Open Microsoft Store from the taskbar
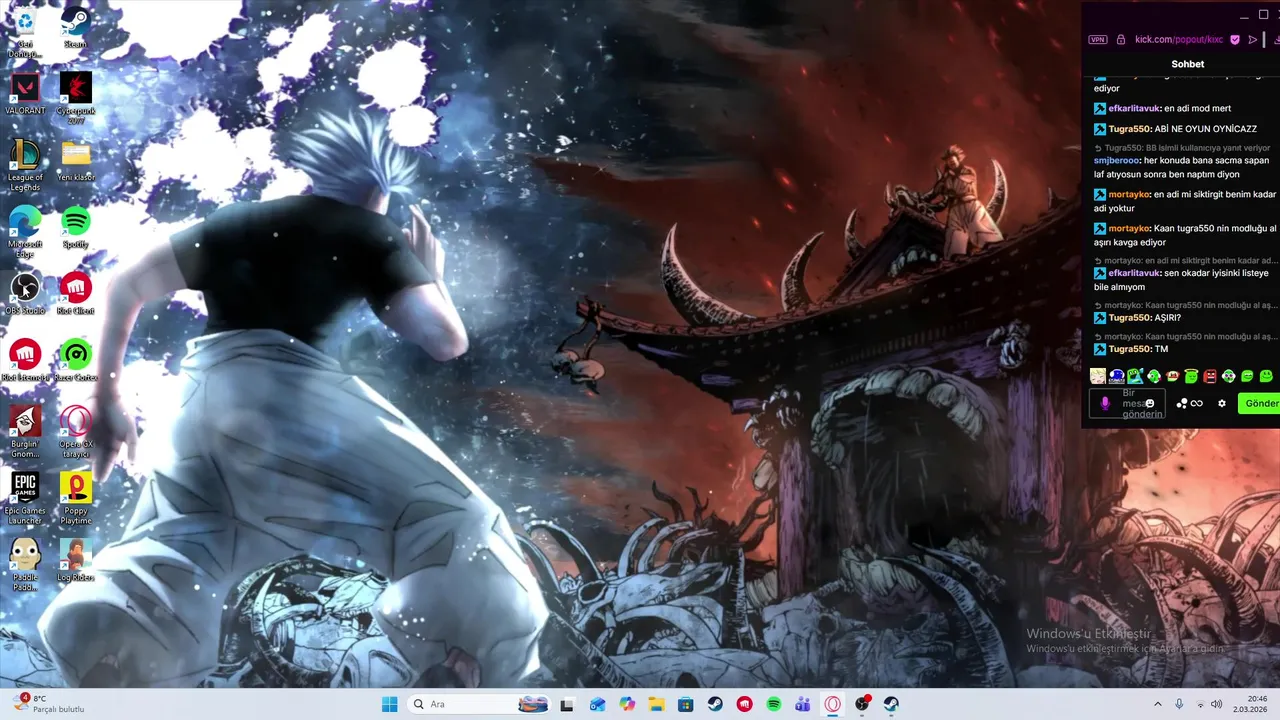This screenshot has width=1280, height=720. (x=685, y=704)
